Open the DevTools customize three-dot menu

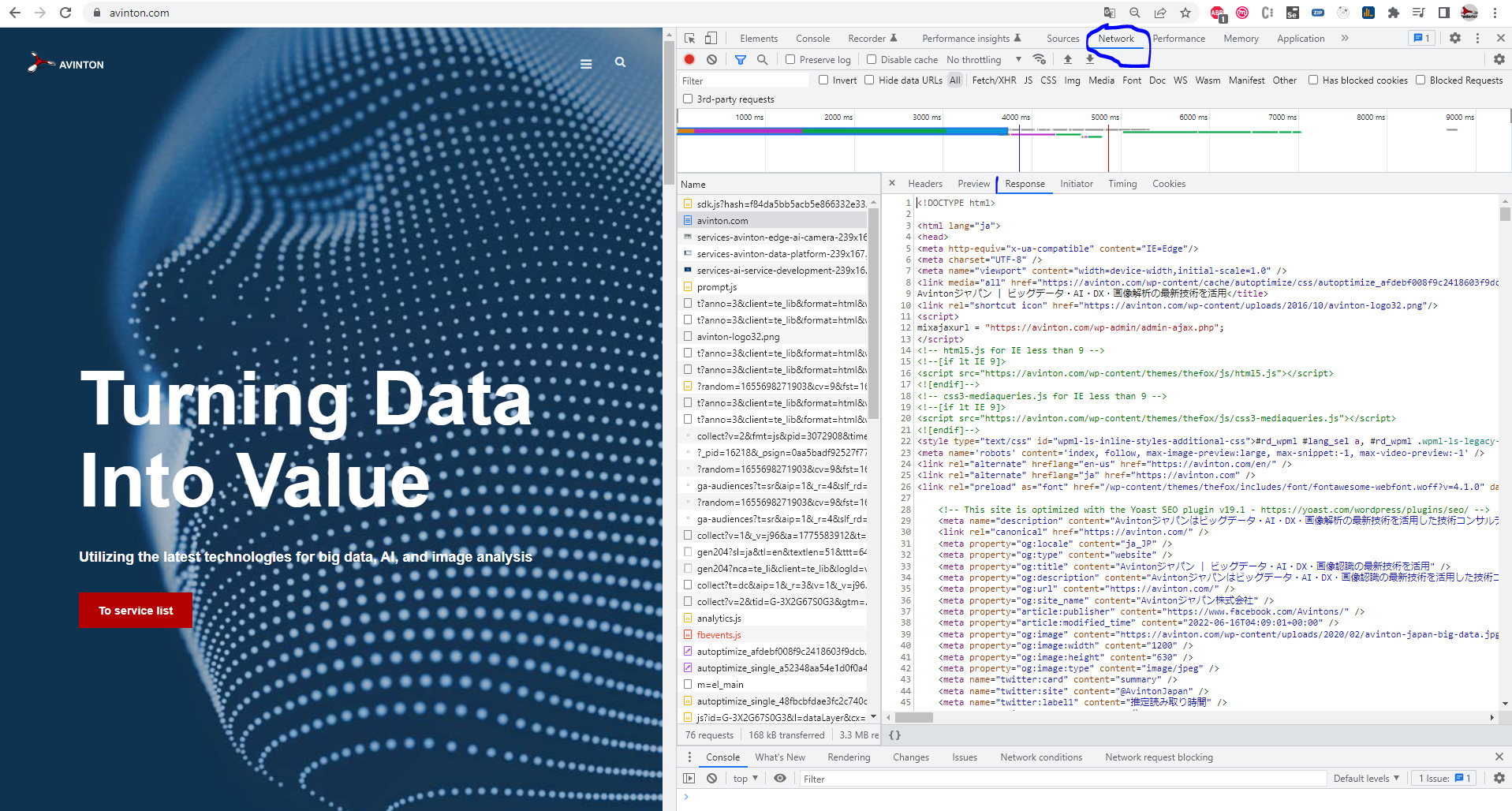point(1477,38)
